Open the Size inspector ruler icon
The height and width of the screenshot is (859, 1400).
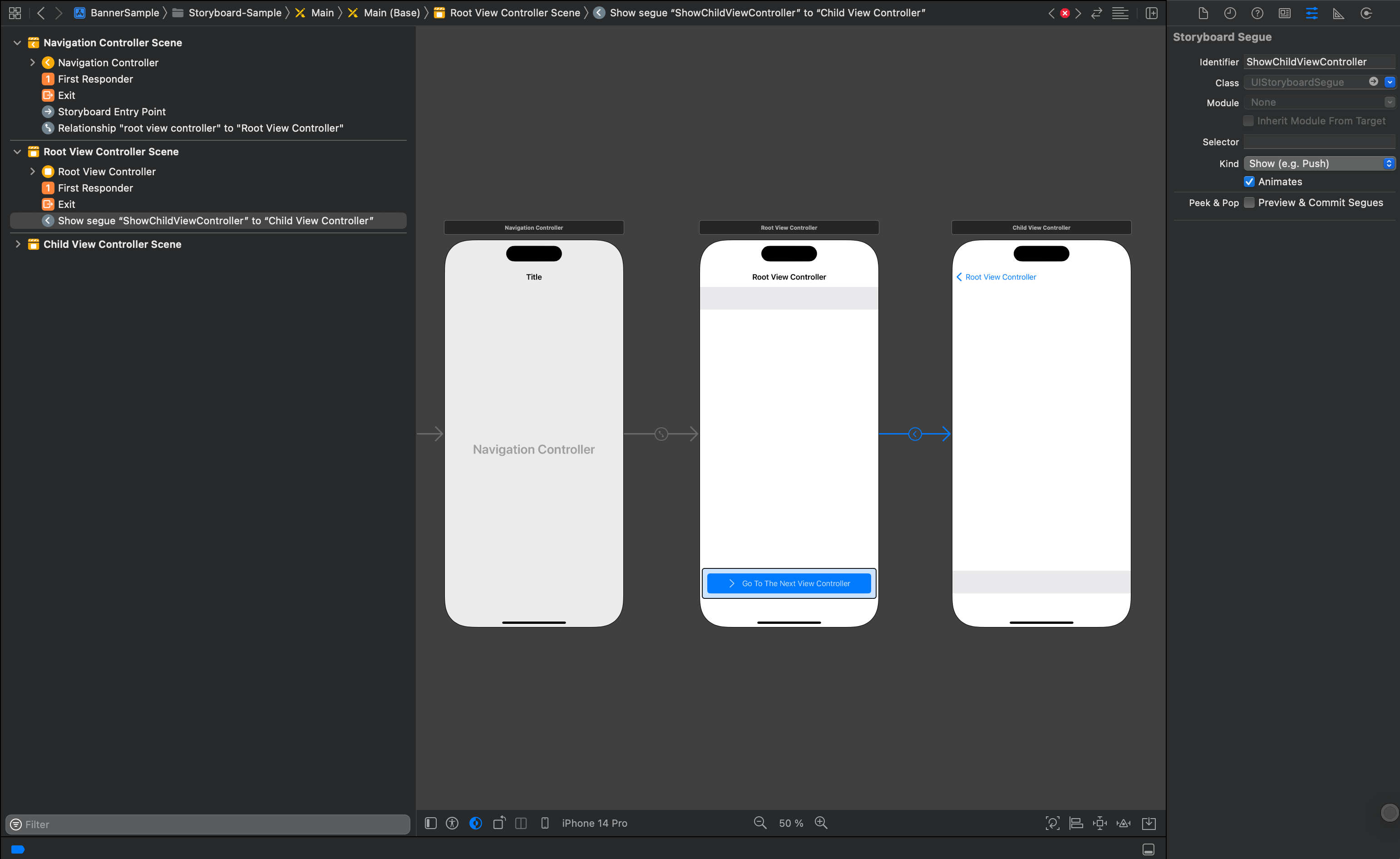coord(1339,13)
